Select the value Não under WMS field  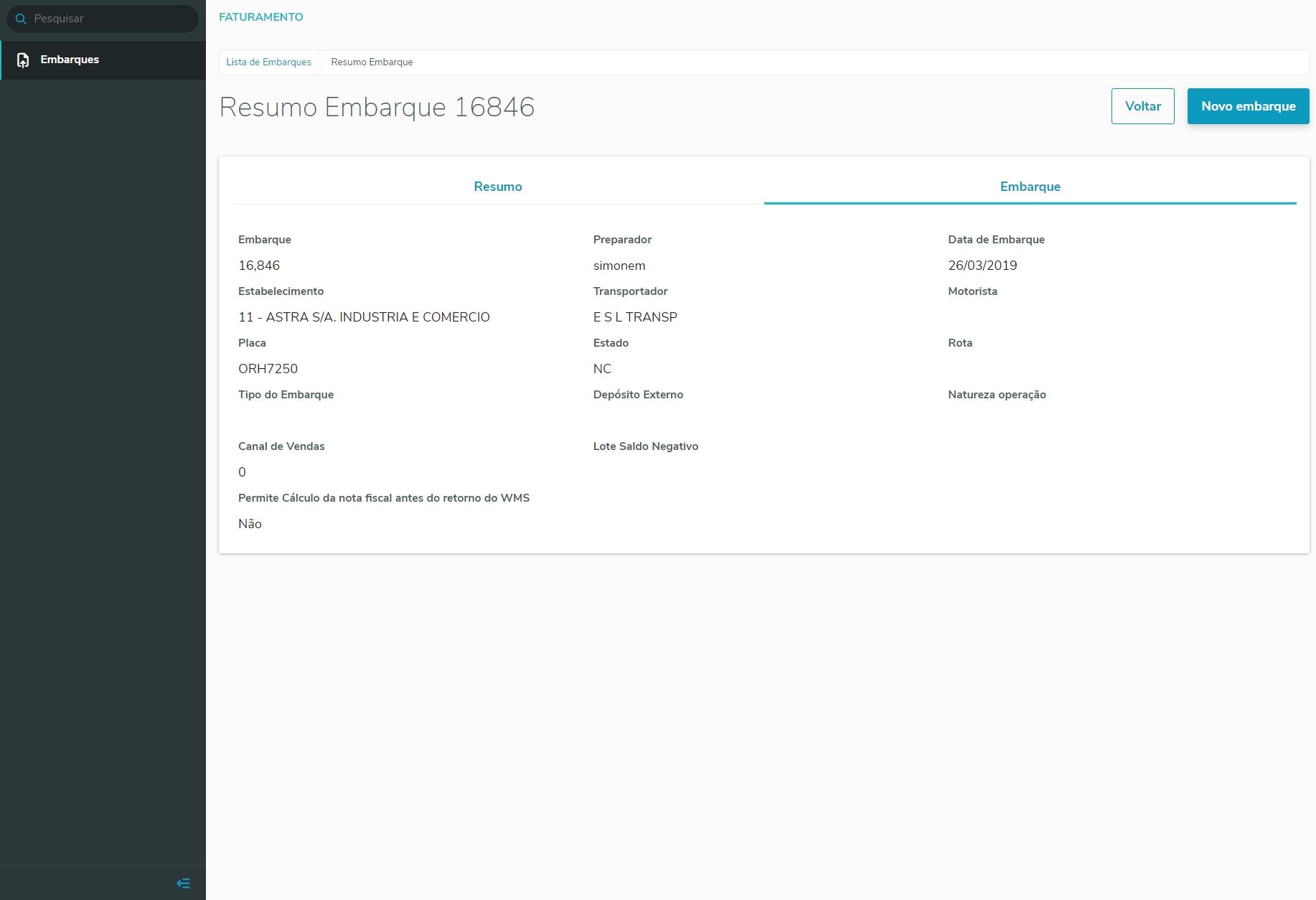click(250, 524)
